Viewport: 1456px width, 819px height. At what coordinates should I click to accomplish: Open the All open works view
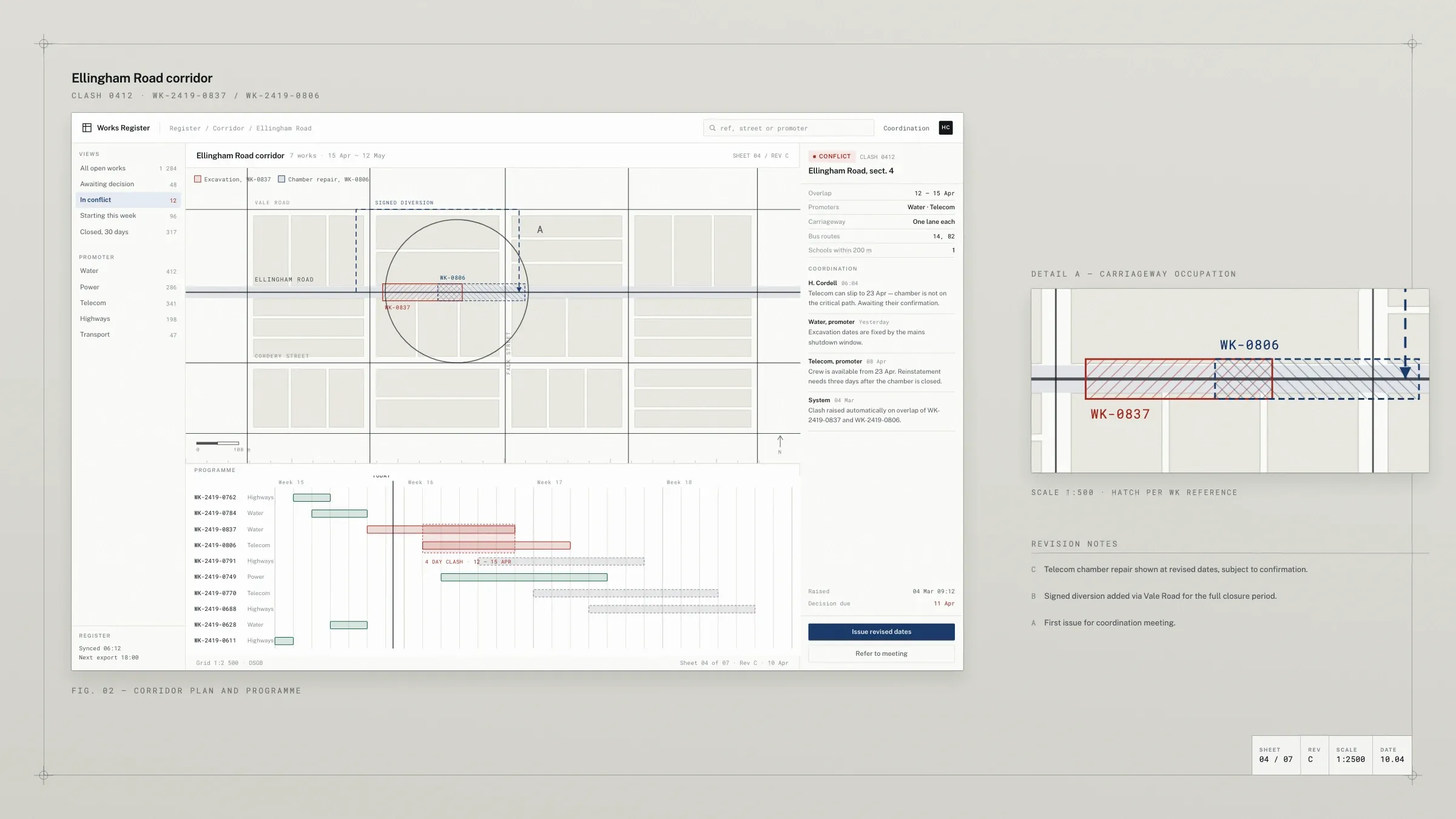[x=128, y=168]
